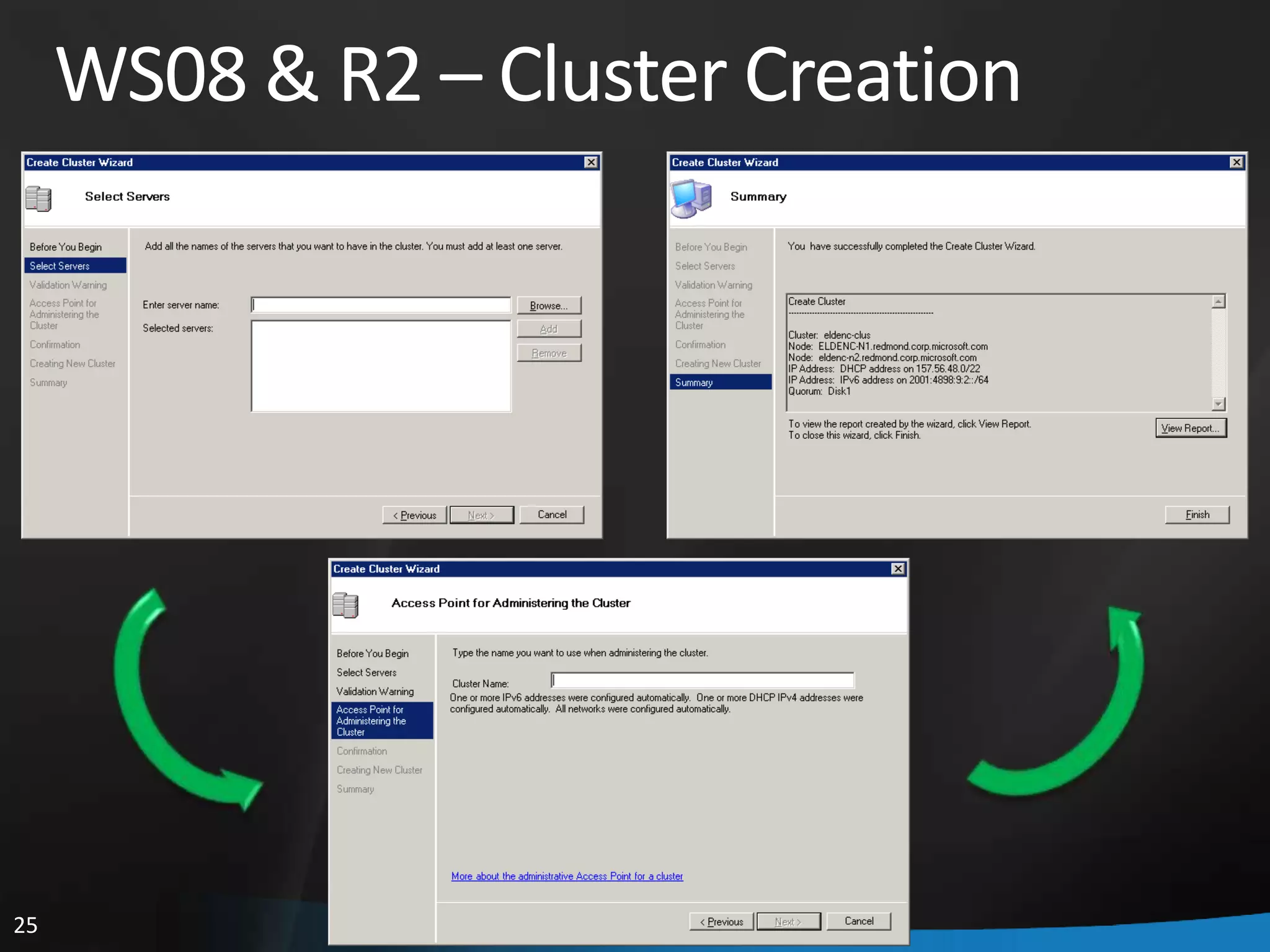This screenshot has height=952, width=1270.
Task: Click the Add button for selected servers
Action: pos(549,329)
